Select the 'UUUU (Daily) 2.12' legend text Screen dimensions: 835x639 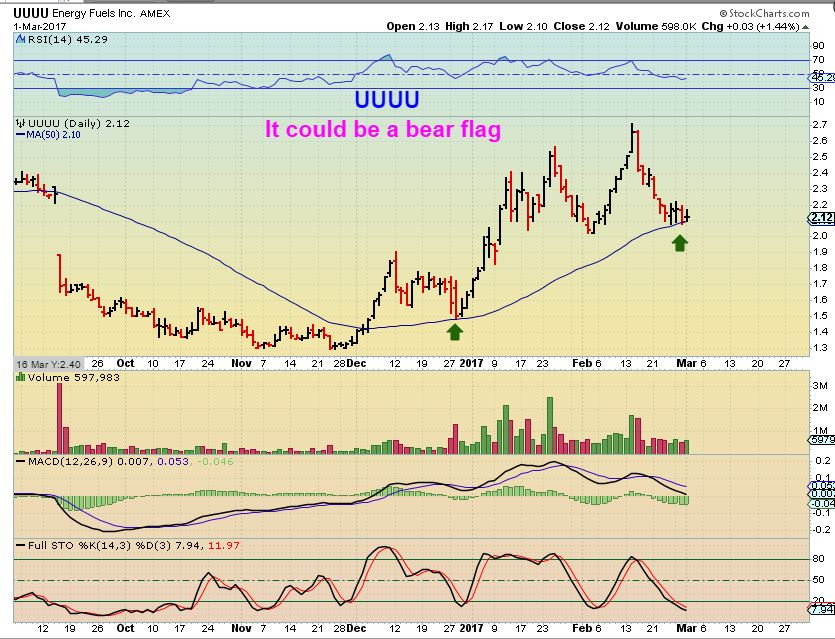pos(79,123)
